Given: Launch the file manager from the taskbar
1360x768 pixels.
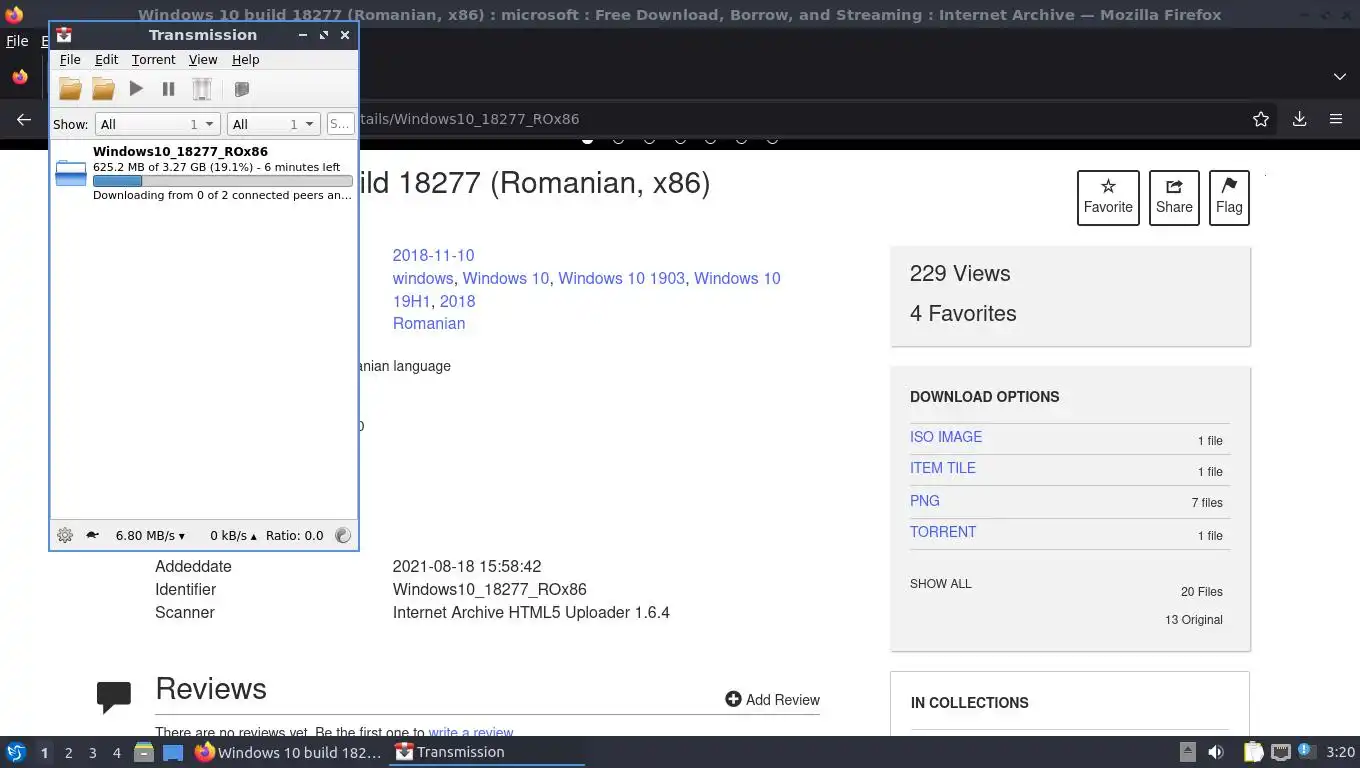Looking at the screenshot, I should [x=144, y=752].
